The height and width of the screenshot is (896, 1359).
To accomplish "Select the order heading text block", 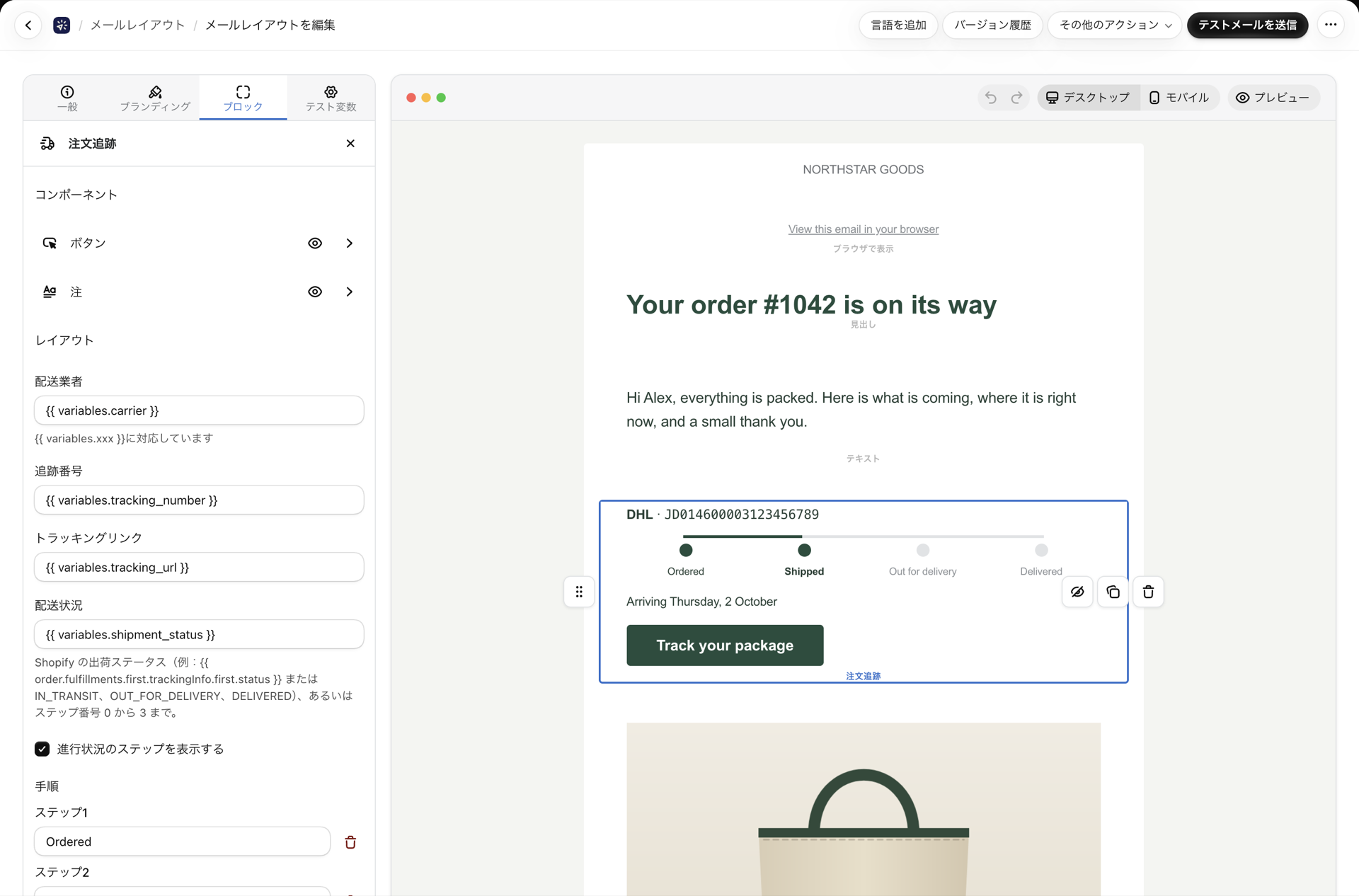I will pos(811,305).
